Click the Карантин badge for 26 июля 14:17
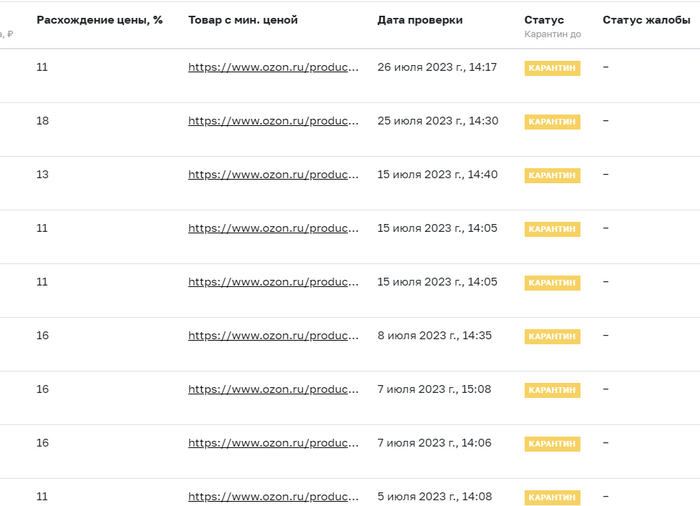Viewport: 700px width, 506px height. 552,68
